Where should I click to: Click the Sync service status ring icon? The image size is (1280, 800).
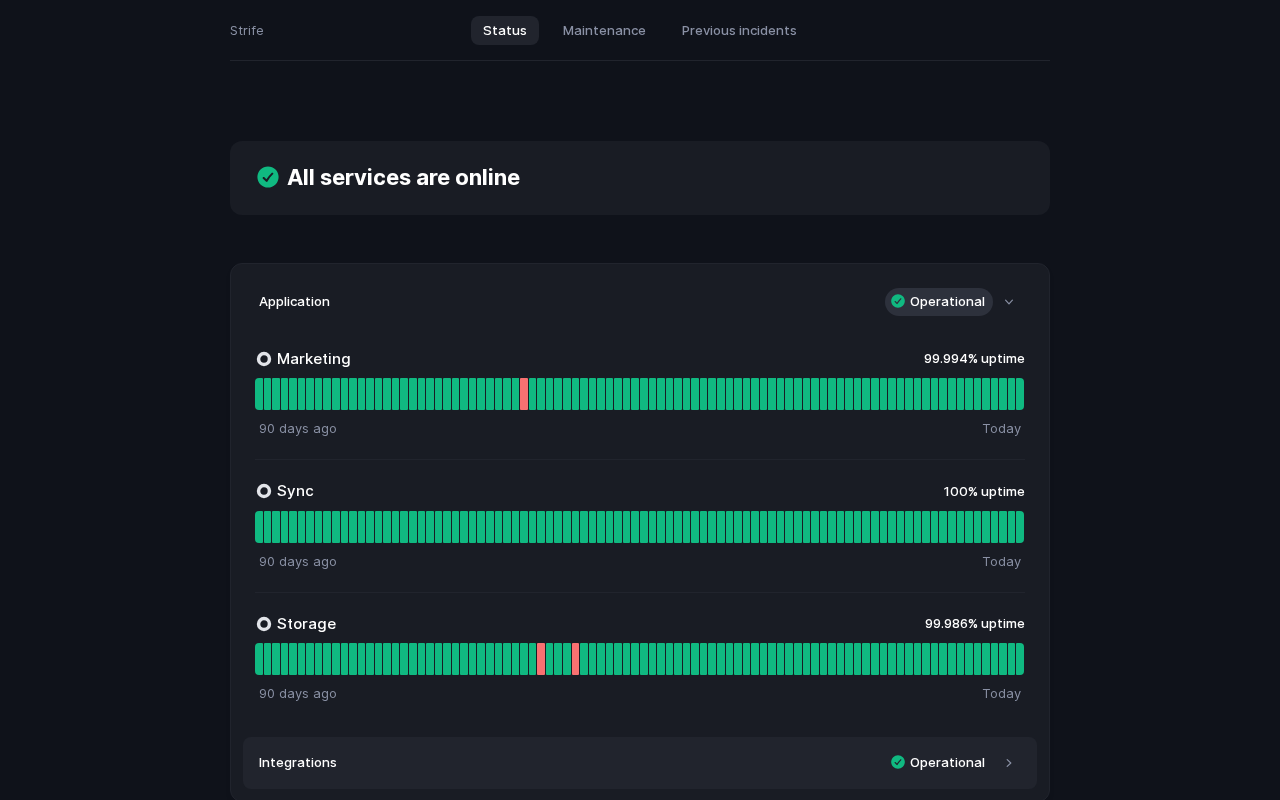[x=264, y=491]
